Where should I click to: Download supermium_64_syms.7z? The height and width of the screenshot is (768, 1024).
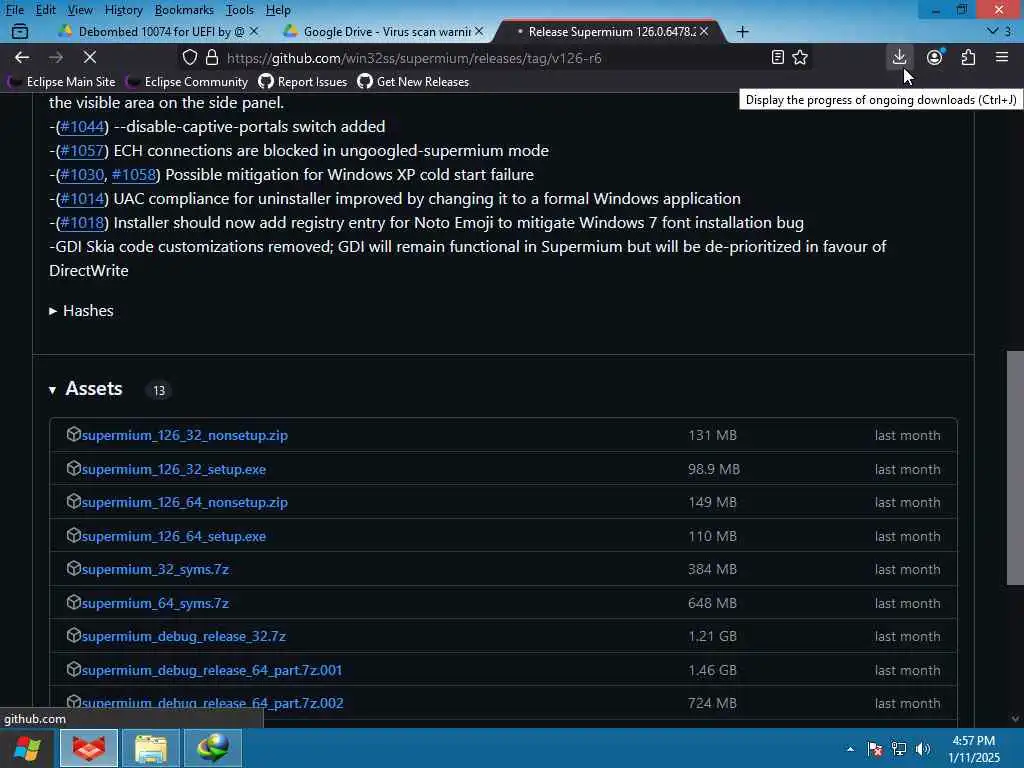[155, 603]
